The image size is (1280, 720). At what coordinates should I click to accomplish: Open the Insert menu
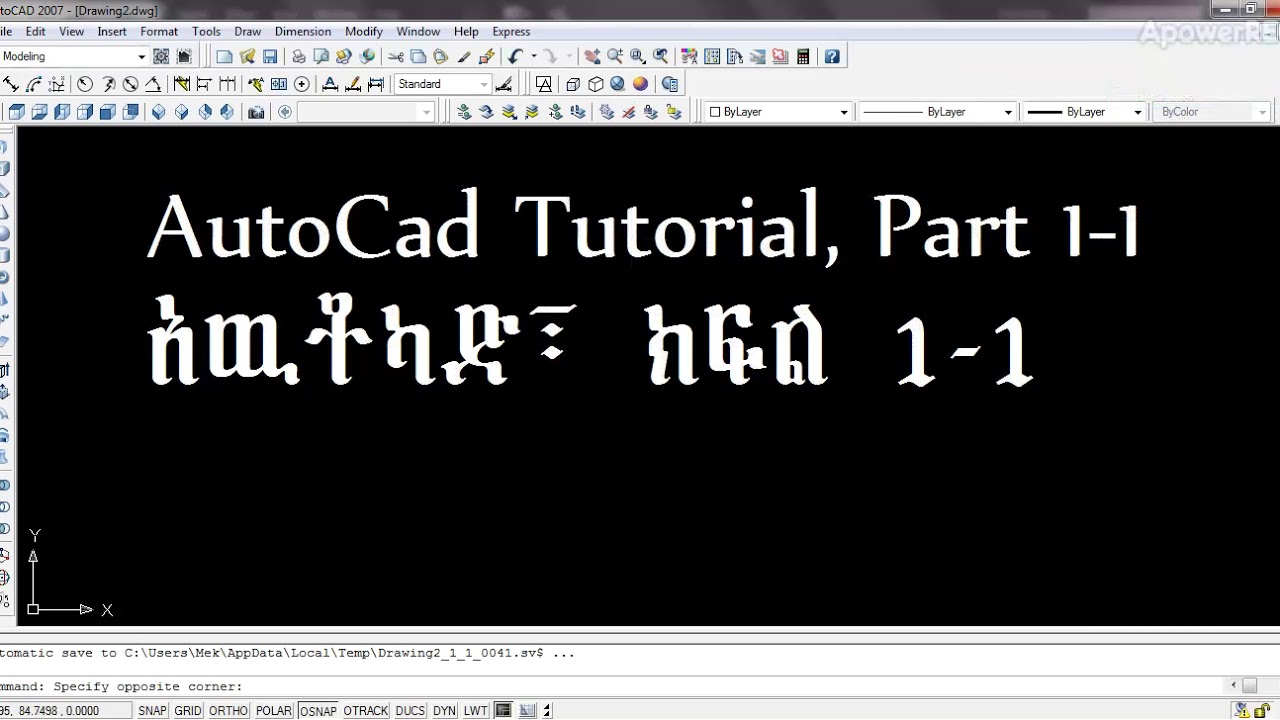point(112,31)
